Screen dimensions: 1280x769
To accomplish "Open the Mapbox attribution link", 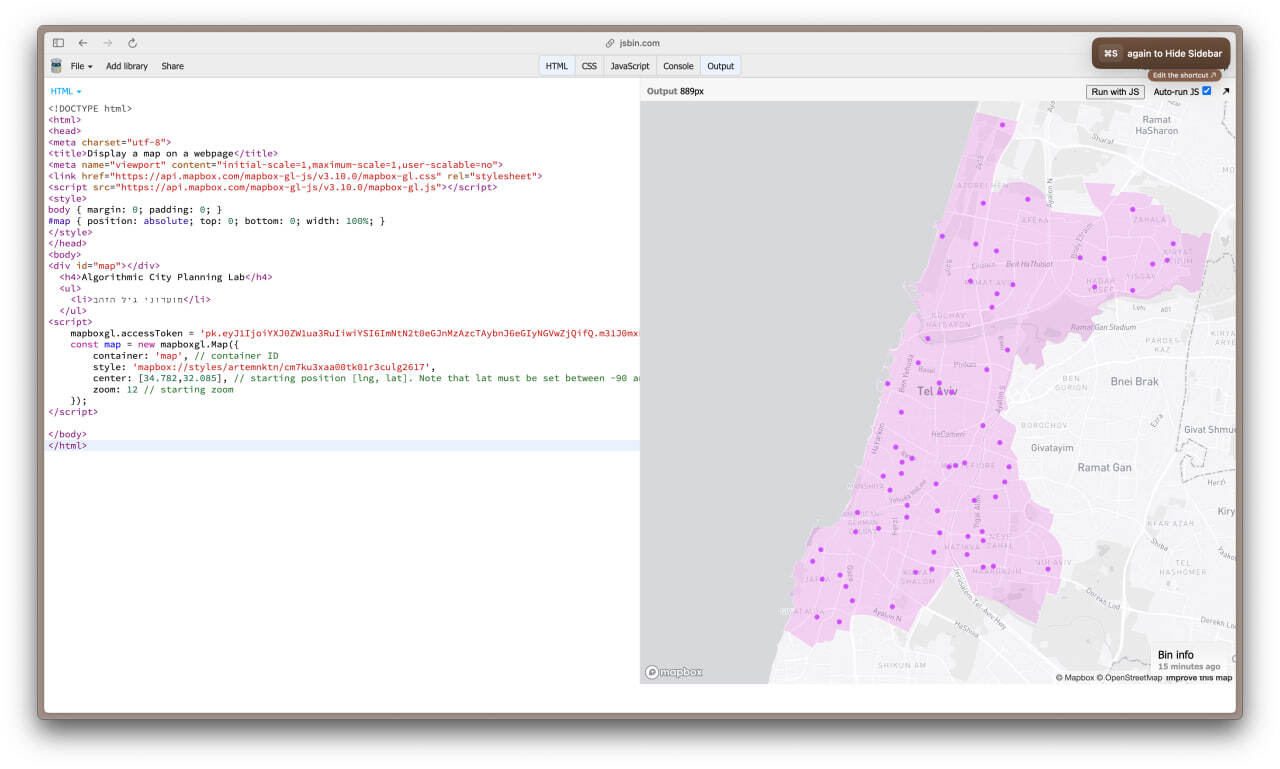I will click(1075, 678).
